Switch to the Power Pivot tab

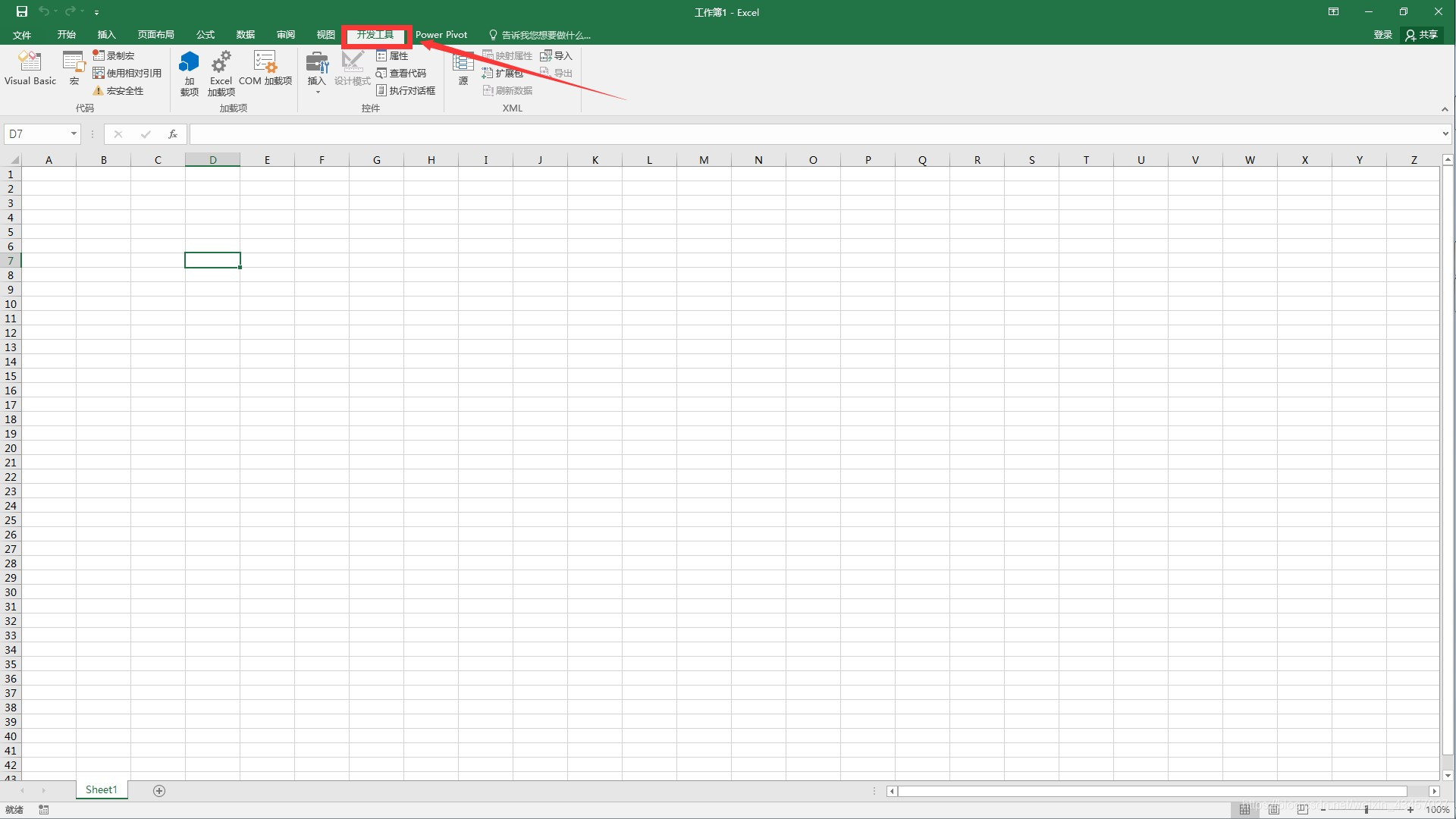pos(441,35)
